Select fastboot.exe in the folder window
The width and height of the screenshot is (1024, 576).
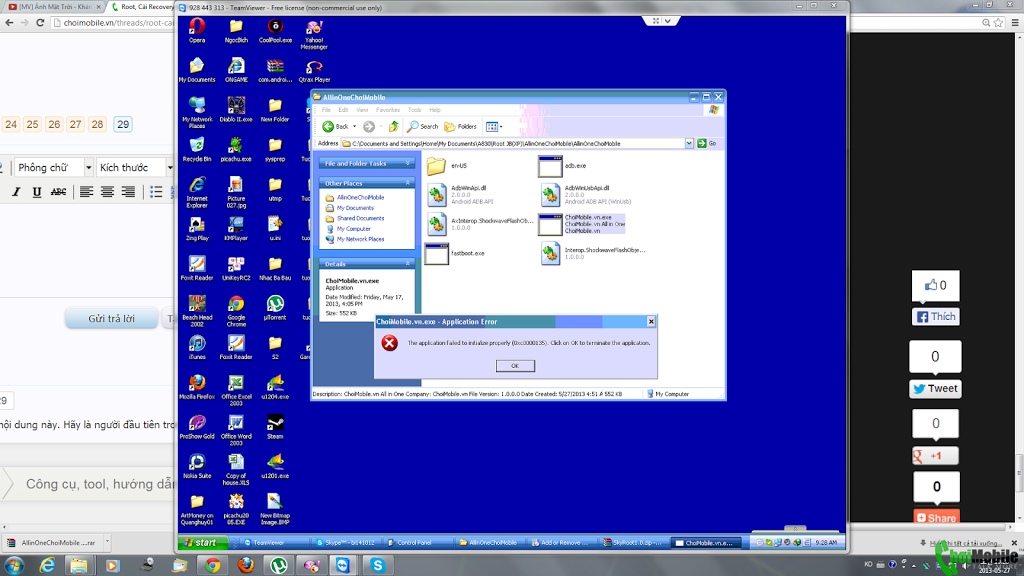point(455,253)
